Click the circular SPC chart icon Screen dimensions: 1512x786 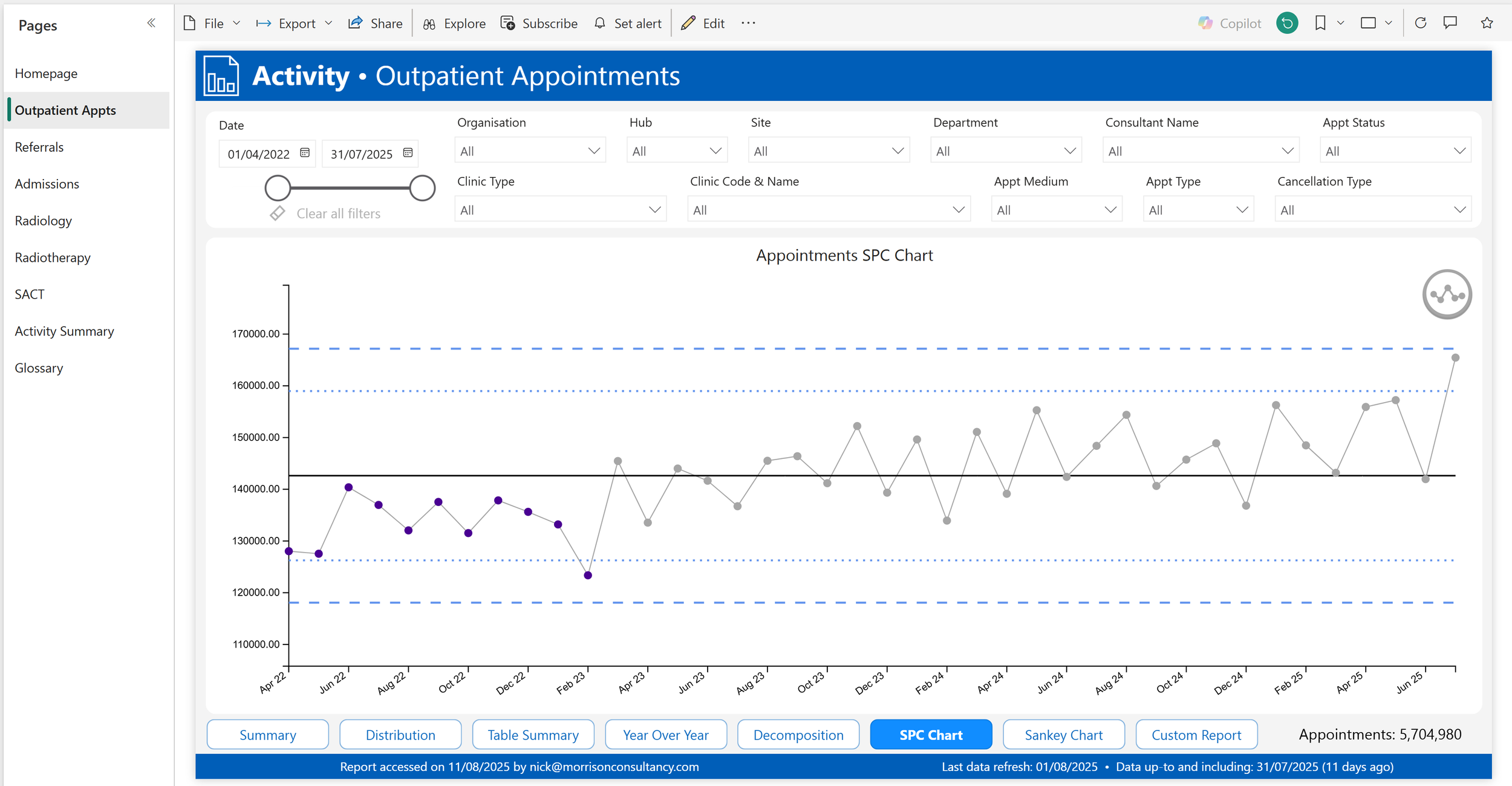[x=1447, y=294]
